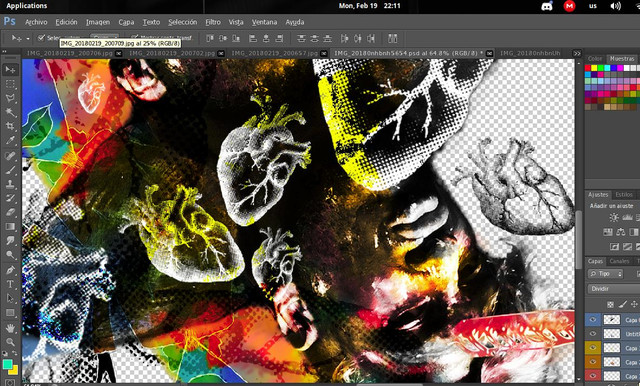Select the Move tool in toolbox
Screen dimensions: 640x386
point(10,70)
